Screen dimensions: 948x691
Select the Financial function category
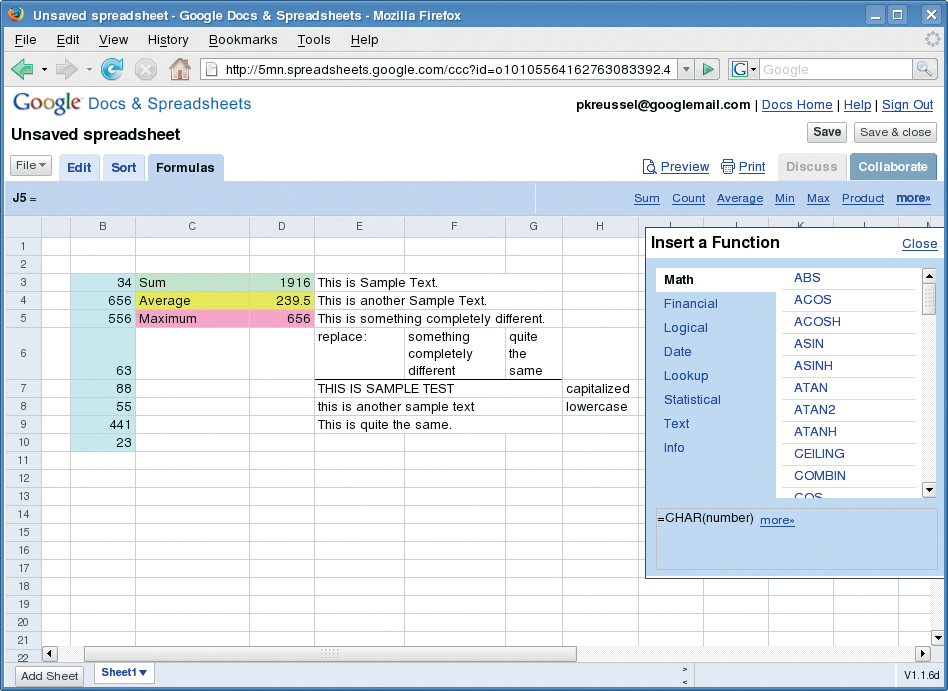pyautogui.click(x=690, y=303)
